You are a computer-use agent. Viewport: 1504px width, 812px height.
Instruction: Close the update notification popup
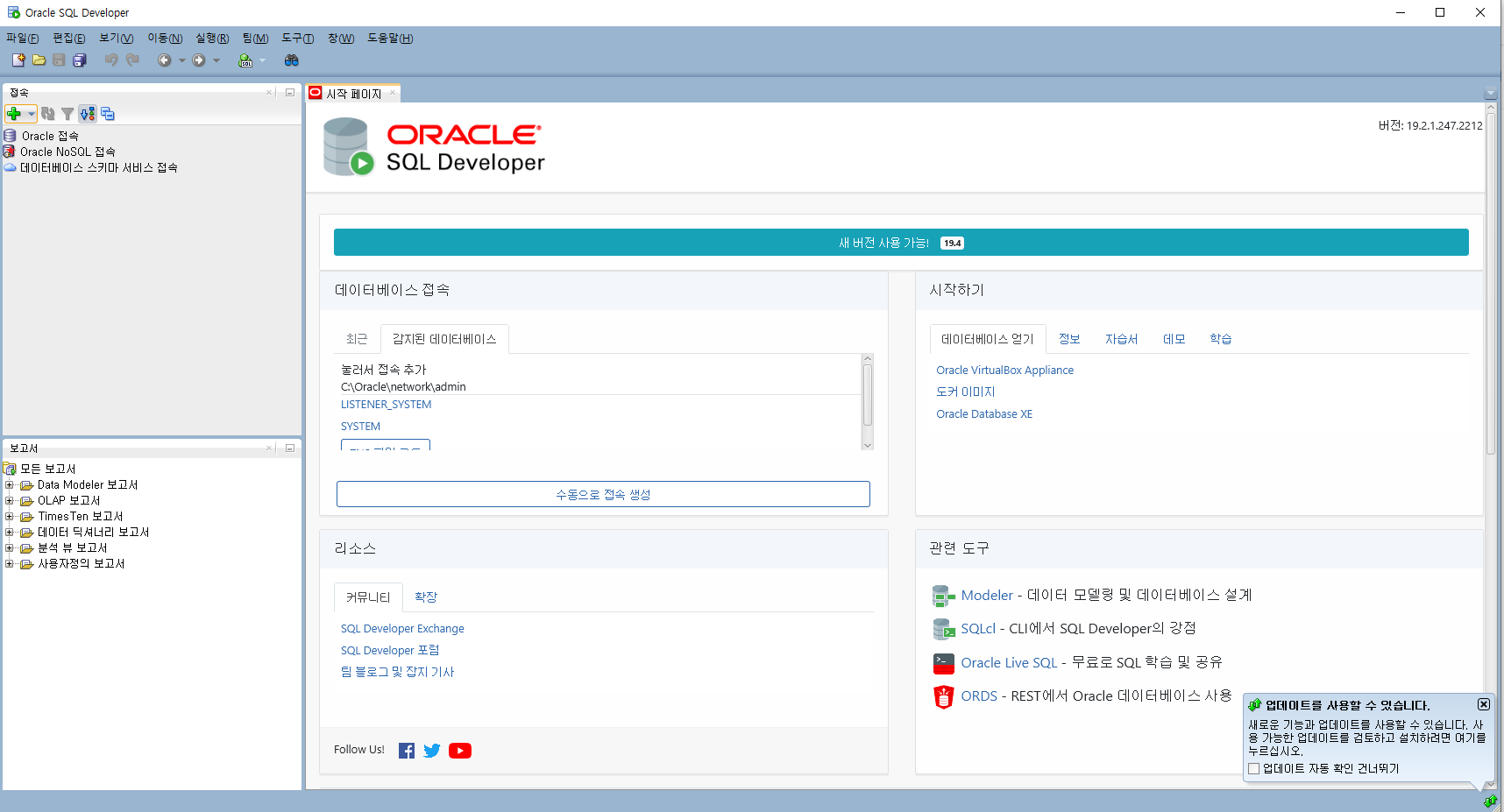point(1484,704)
